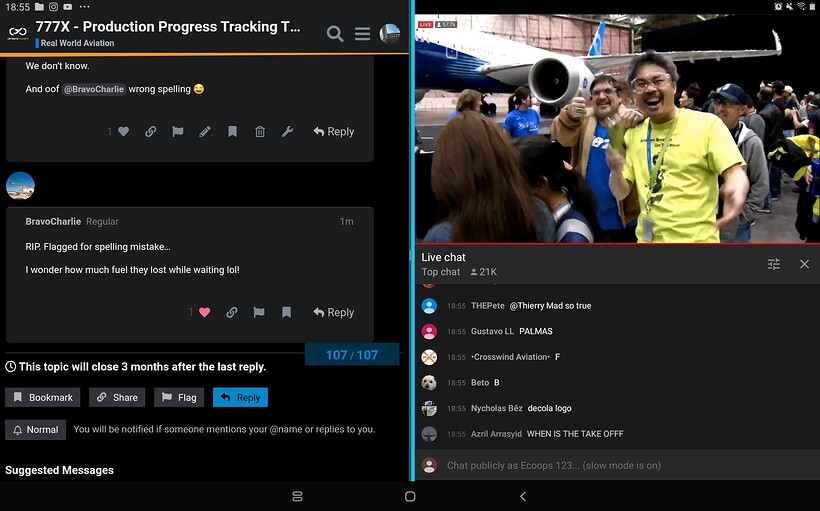Open Azril Arrasyid's chat avatar

[429, 434]
